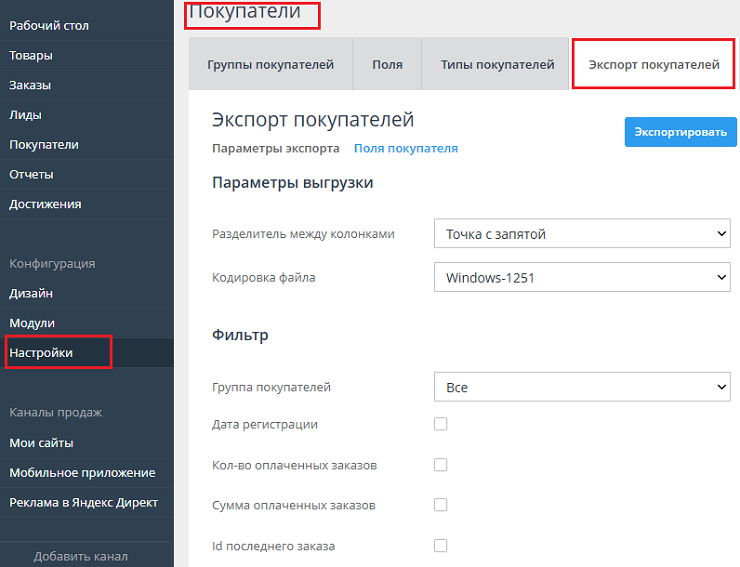Open the Экспорт покупателей tab

tap(654, 65)
